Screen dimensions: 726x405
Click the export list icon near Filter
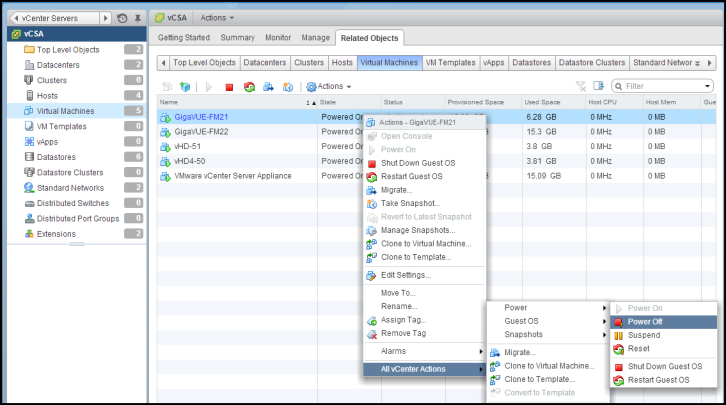[x=599, y=86]
